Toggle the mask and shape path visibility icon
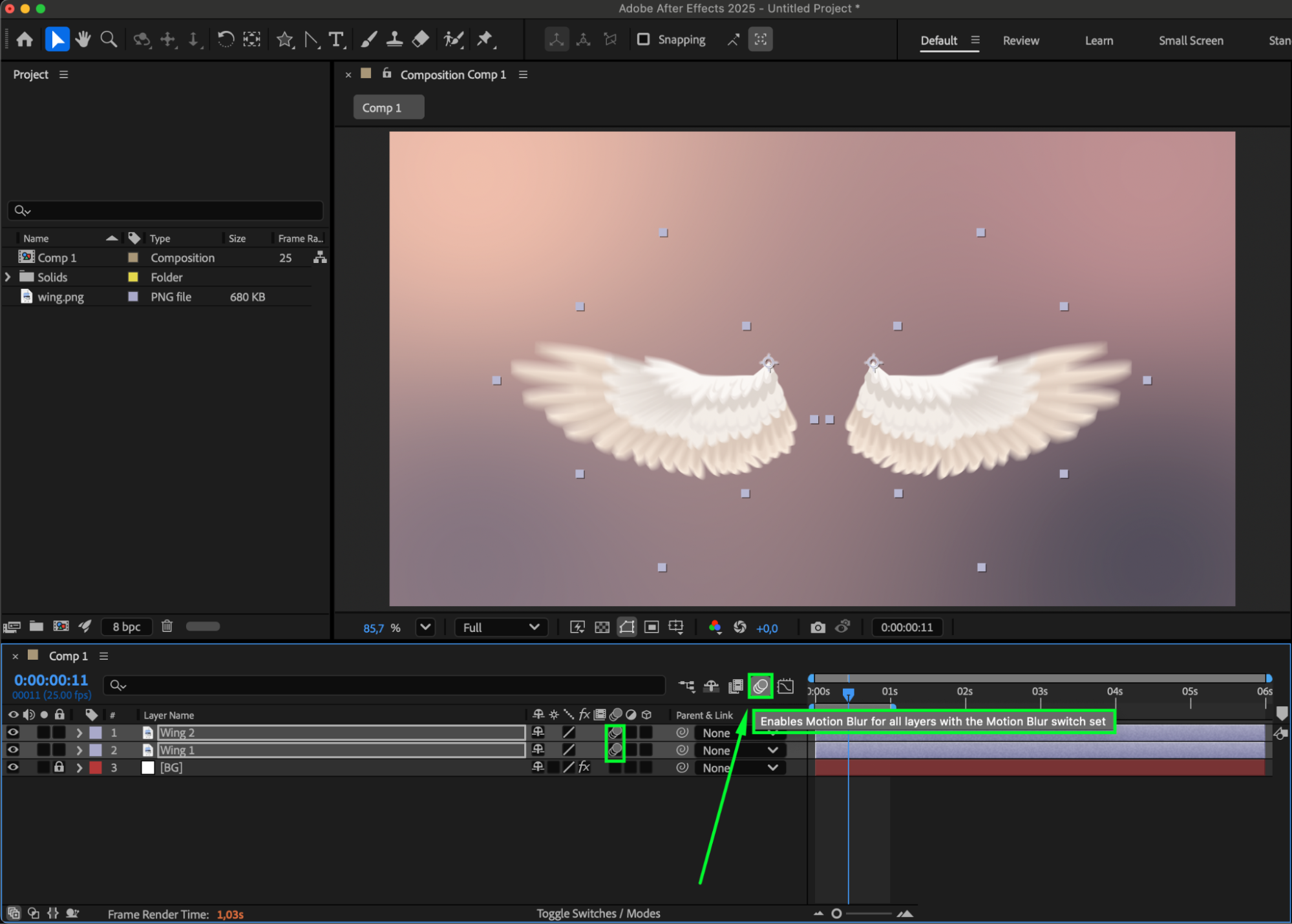Viewport: 1292px width, 924px height. (x=626, y=627)
